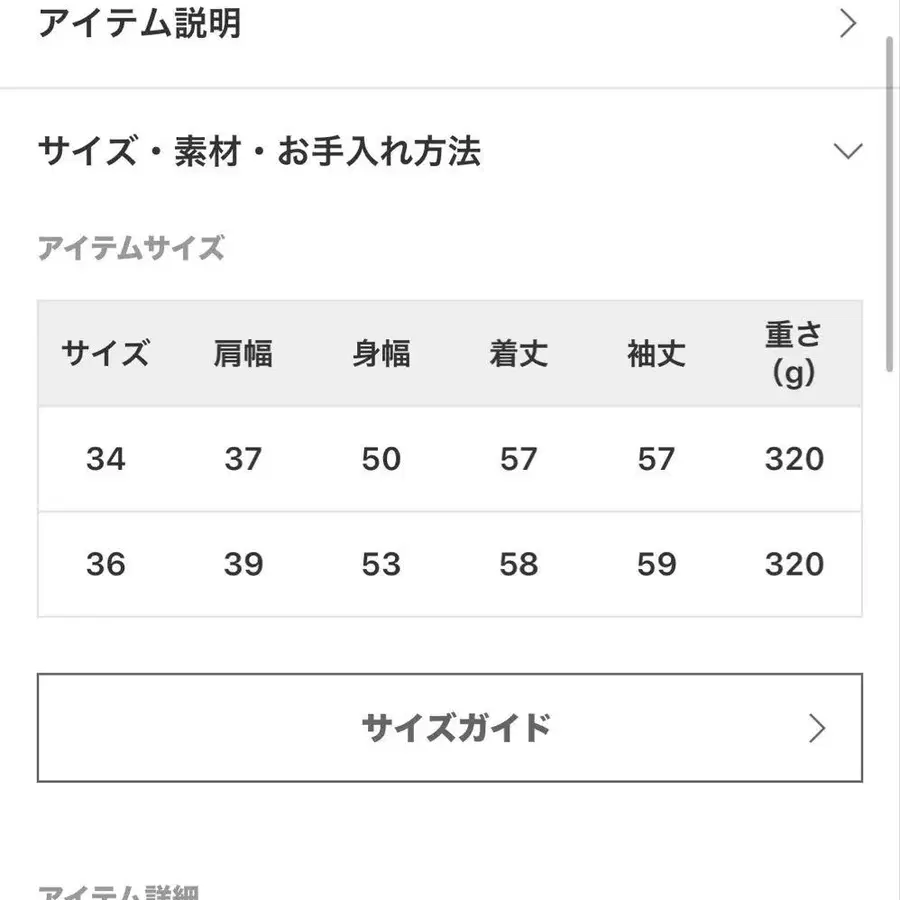Select the size 36 table row
Image resolution: width=900 pixels, height=900 pixels.
(x=450, y=564)
